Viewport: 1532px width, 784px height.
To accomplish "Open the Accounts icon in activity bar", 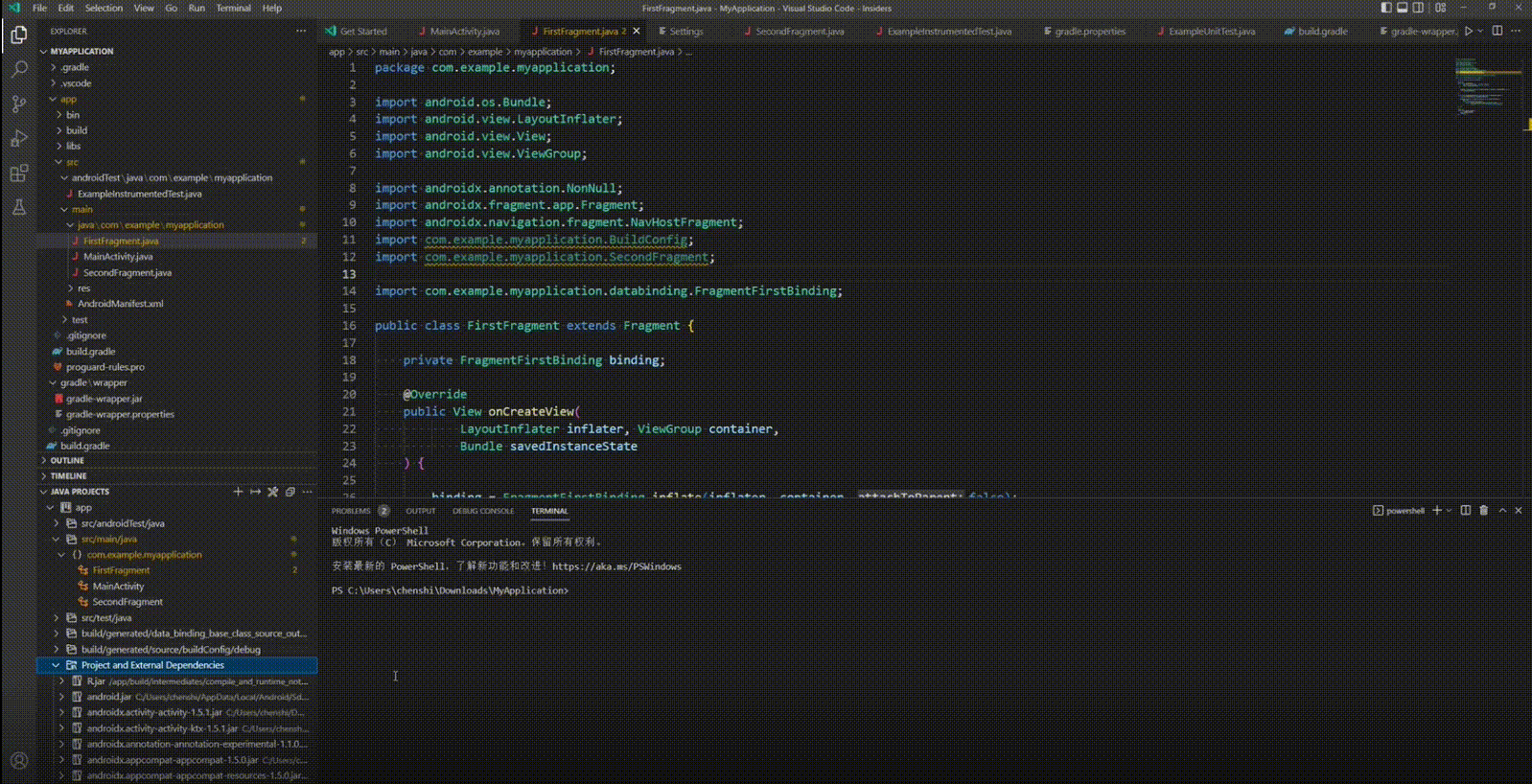I will point(18,760).
